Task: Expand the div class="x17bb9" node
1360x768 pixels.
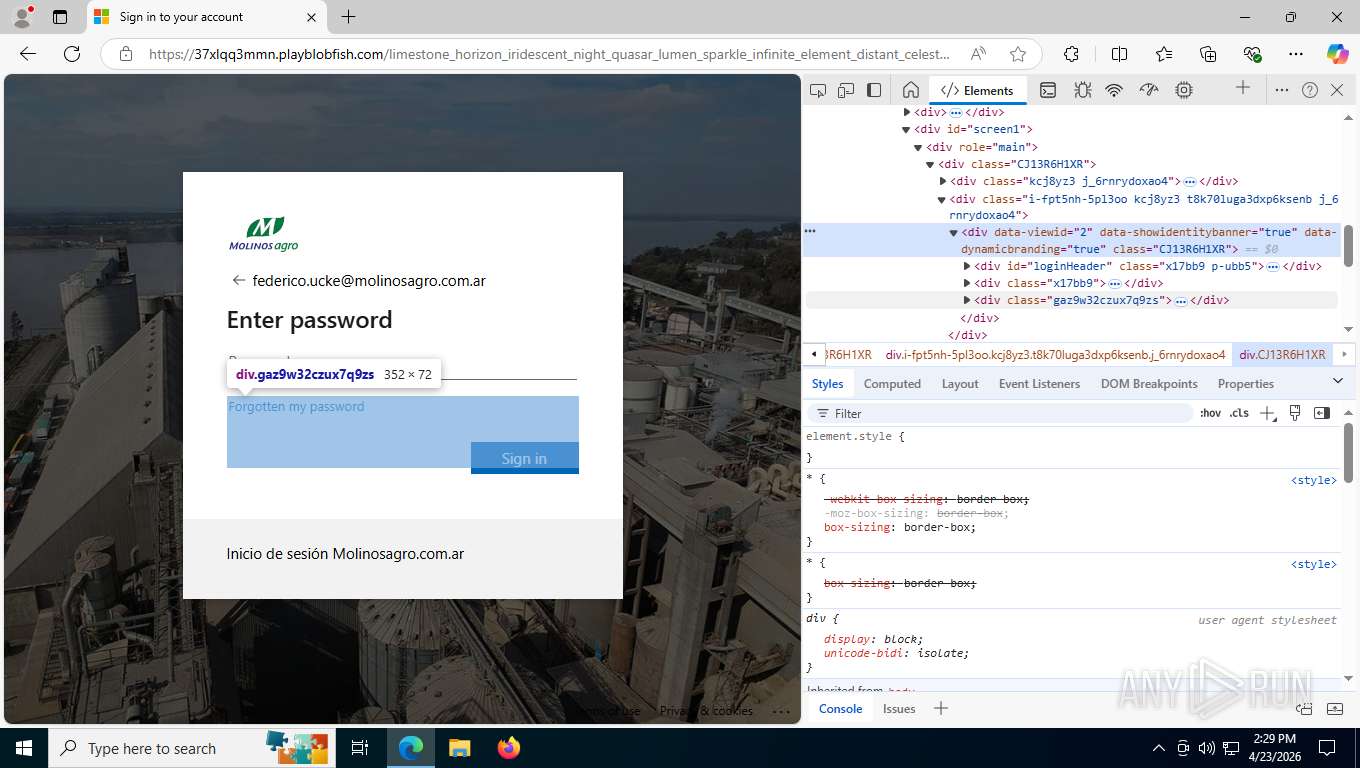Action: [x=967, y=283]
